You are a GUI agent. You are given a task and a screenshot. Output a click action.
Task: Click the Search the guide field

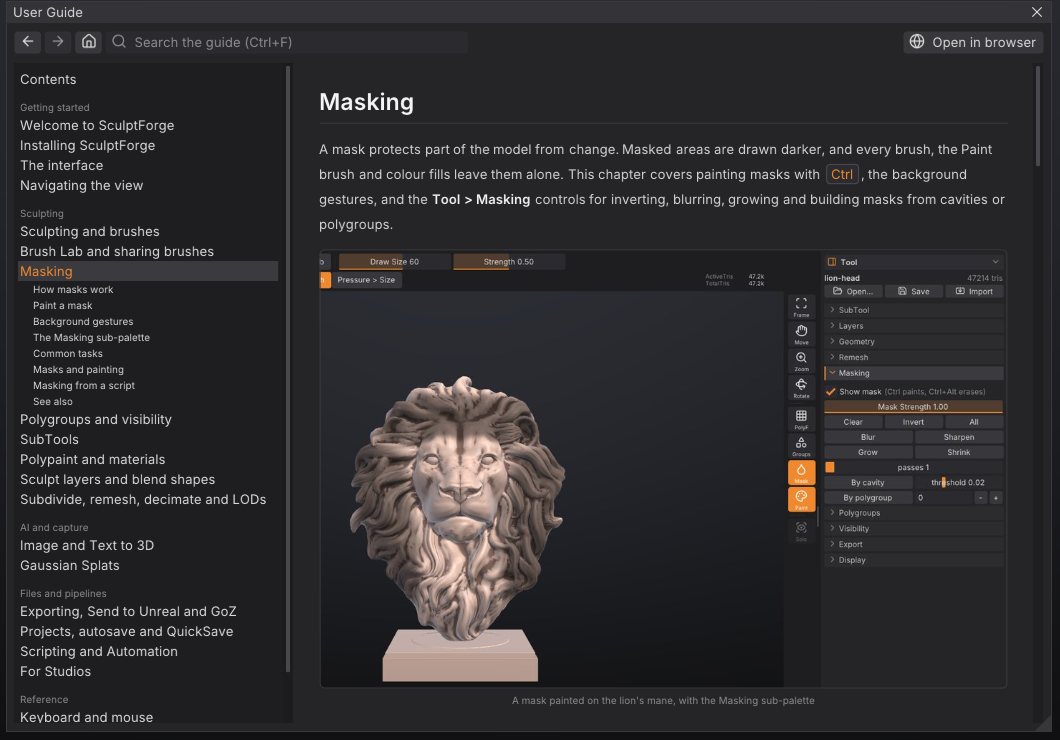[287, 42]
